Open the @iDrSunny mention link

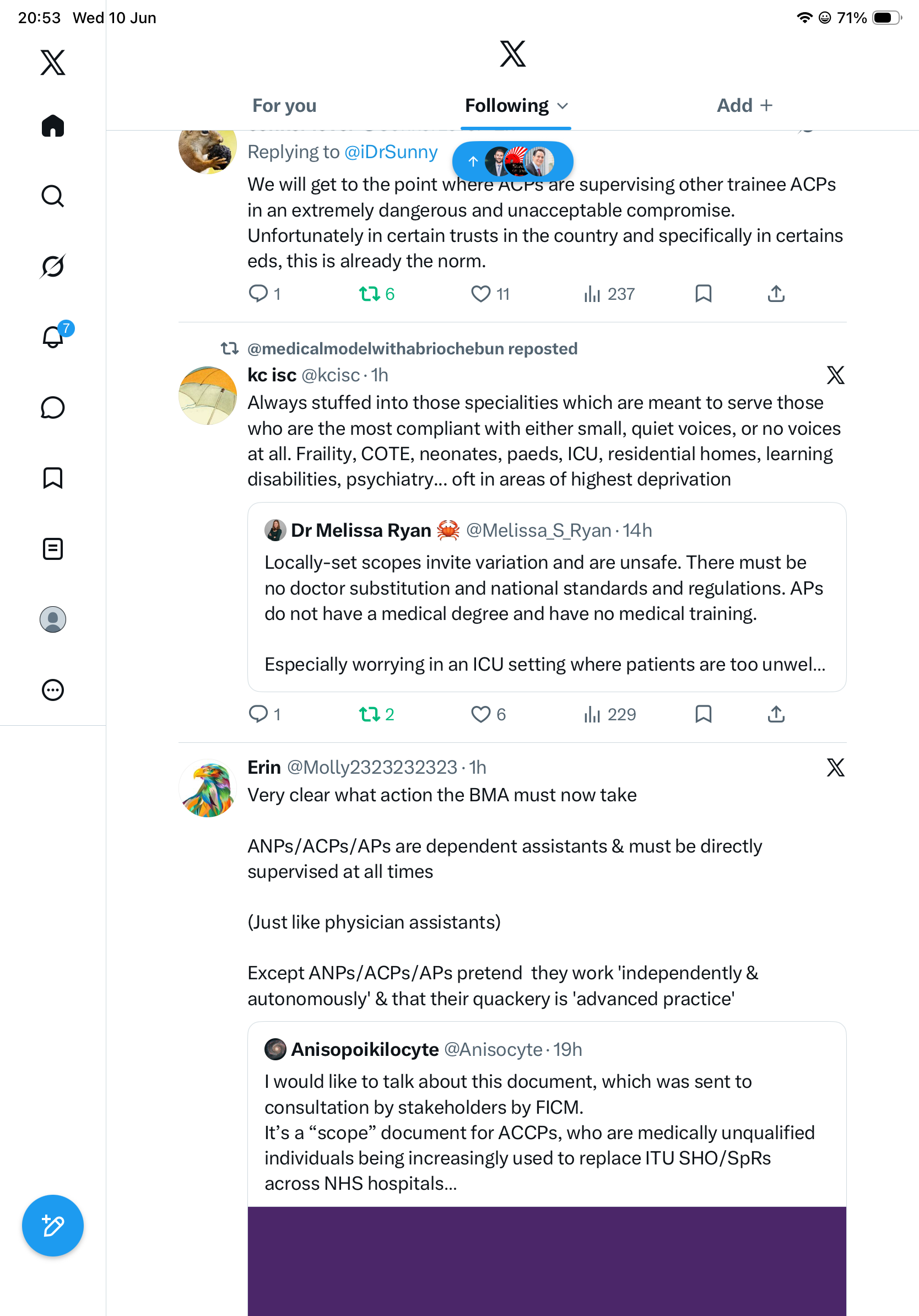(391, 152)
